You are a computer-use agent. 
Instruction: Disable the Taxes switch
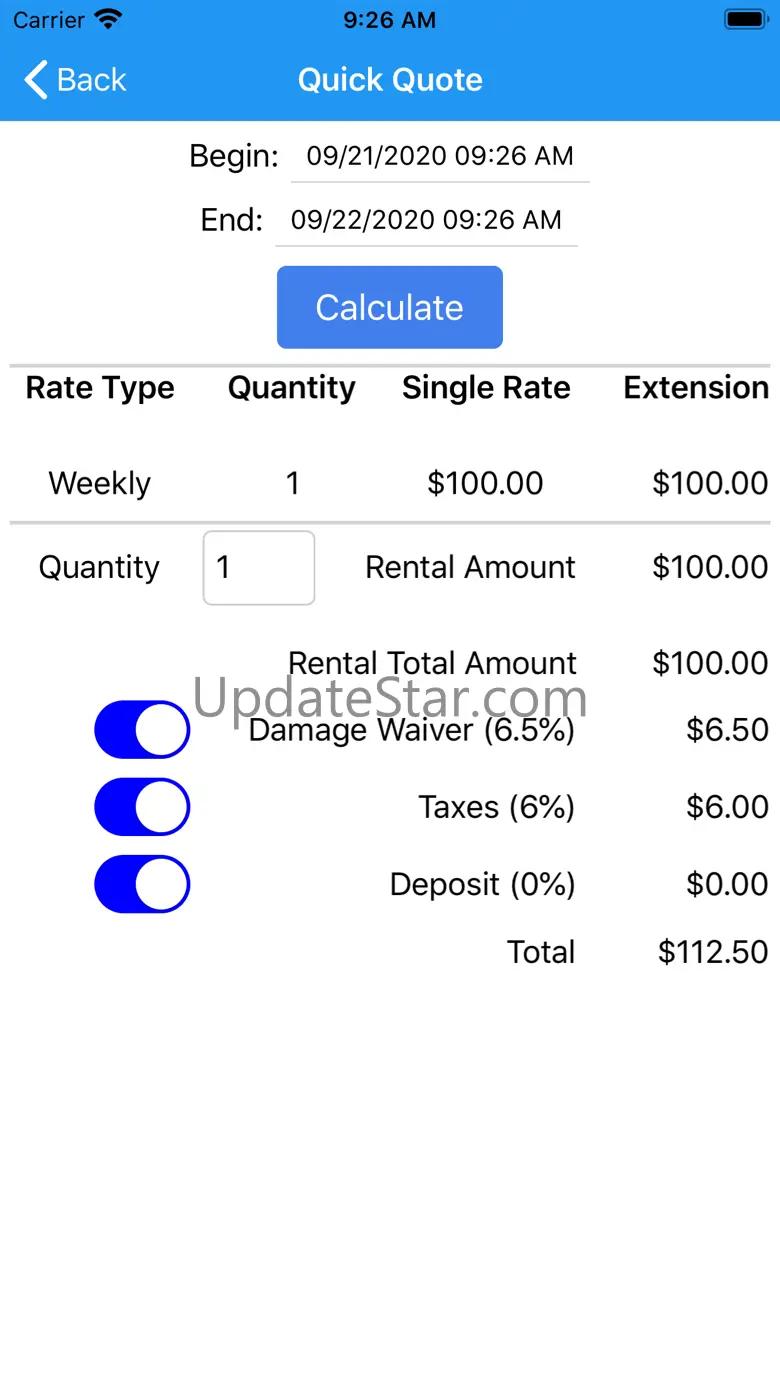click(x=142, y=807)
